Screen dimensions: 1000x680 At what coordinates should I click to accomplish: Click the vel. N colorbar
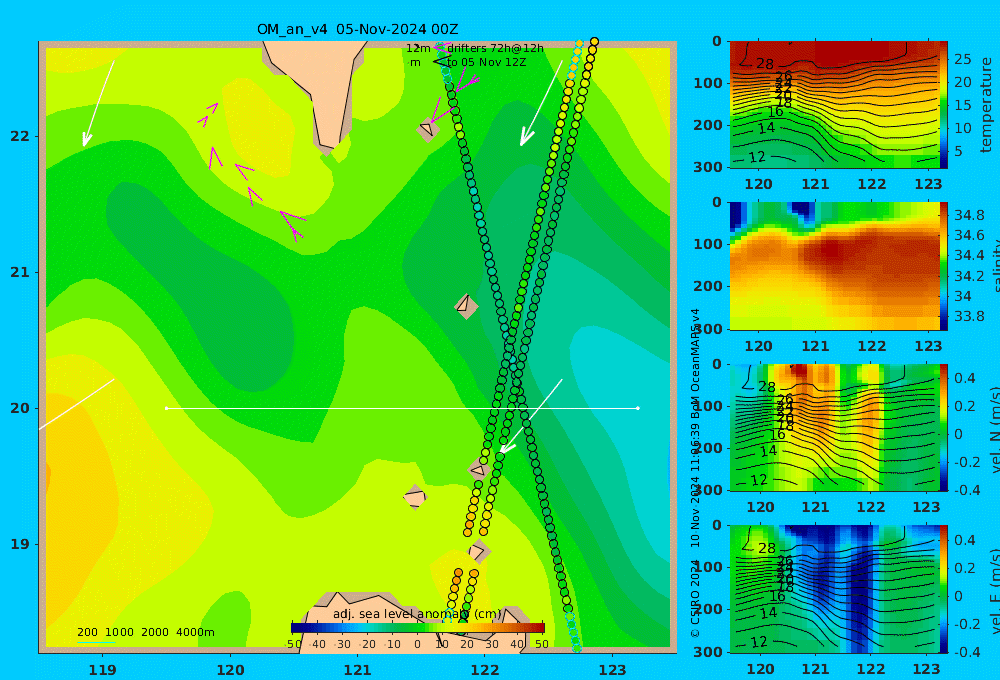click(944, 427)
